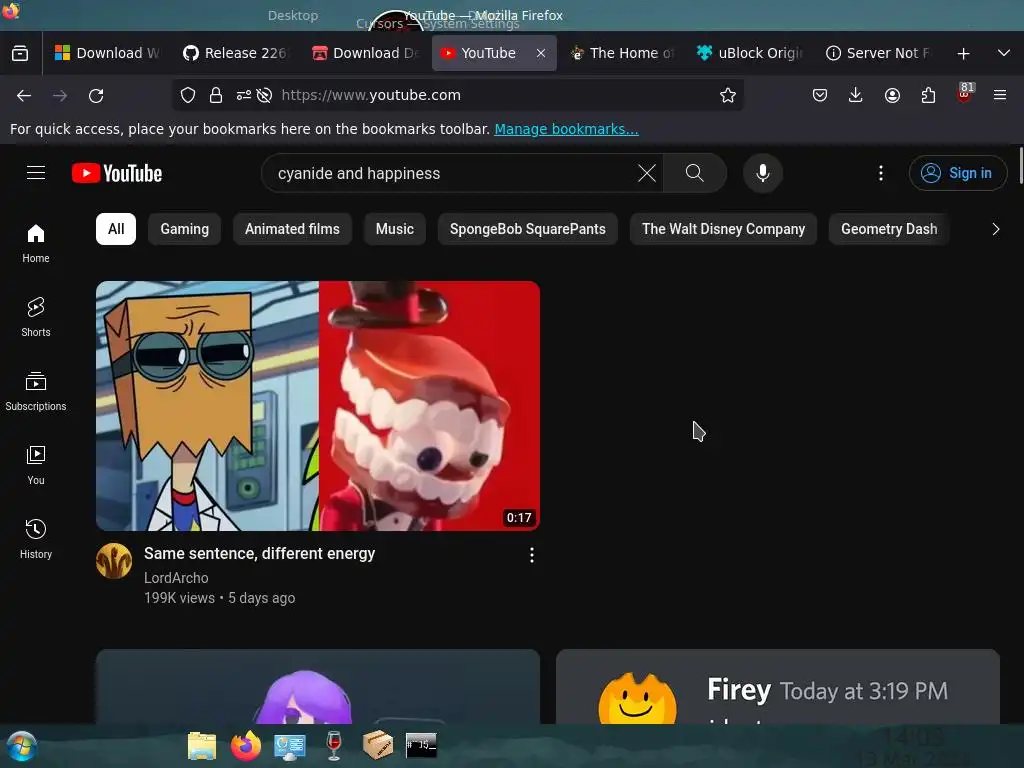This screenshot has width=1024, height=768.
Task: Open Firefox account icon
Action: point(892,95)
